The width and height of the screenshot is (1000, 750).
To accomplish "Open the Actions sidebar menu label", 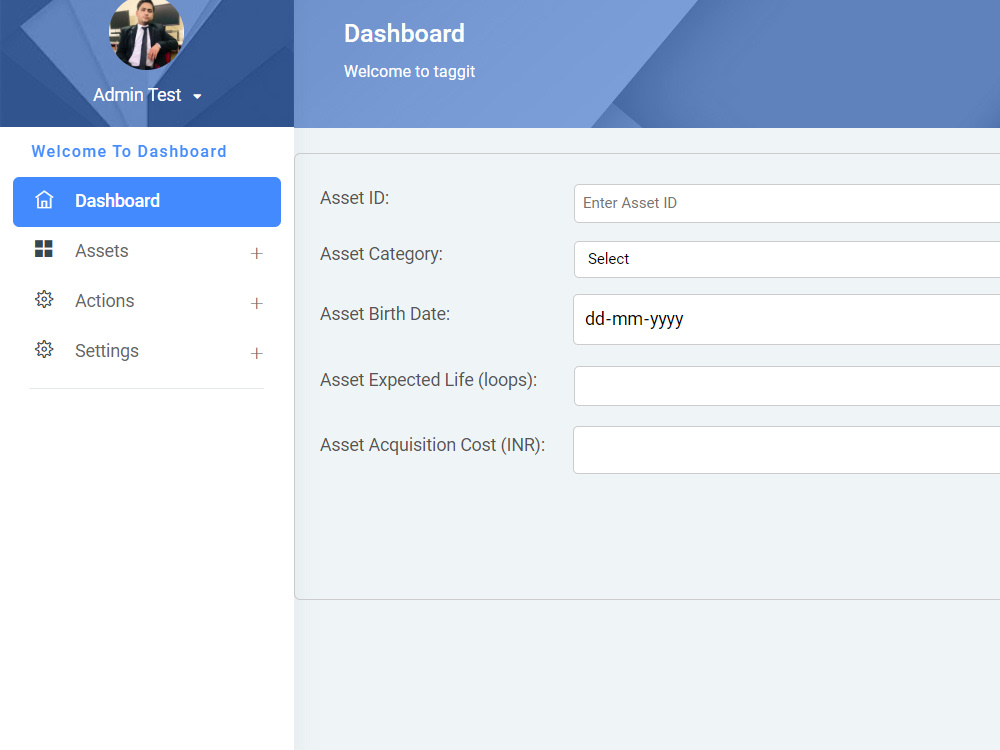I will 105,300.
